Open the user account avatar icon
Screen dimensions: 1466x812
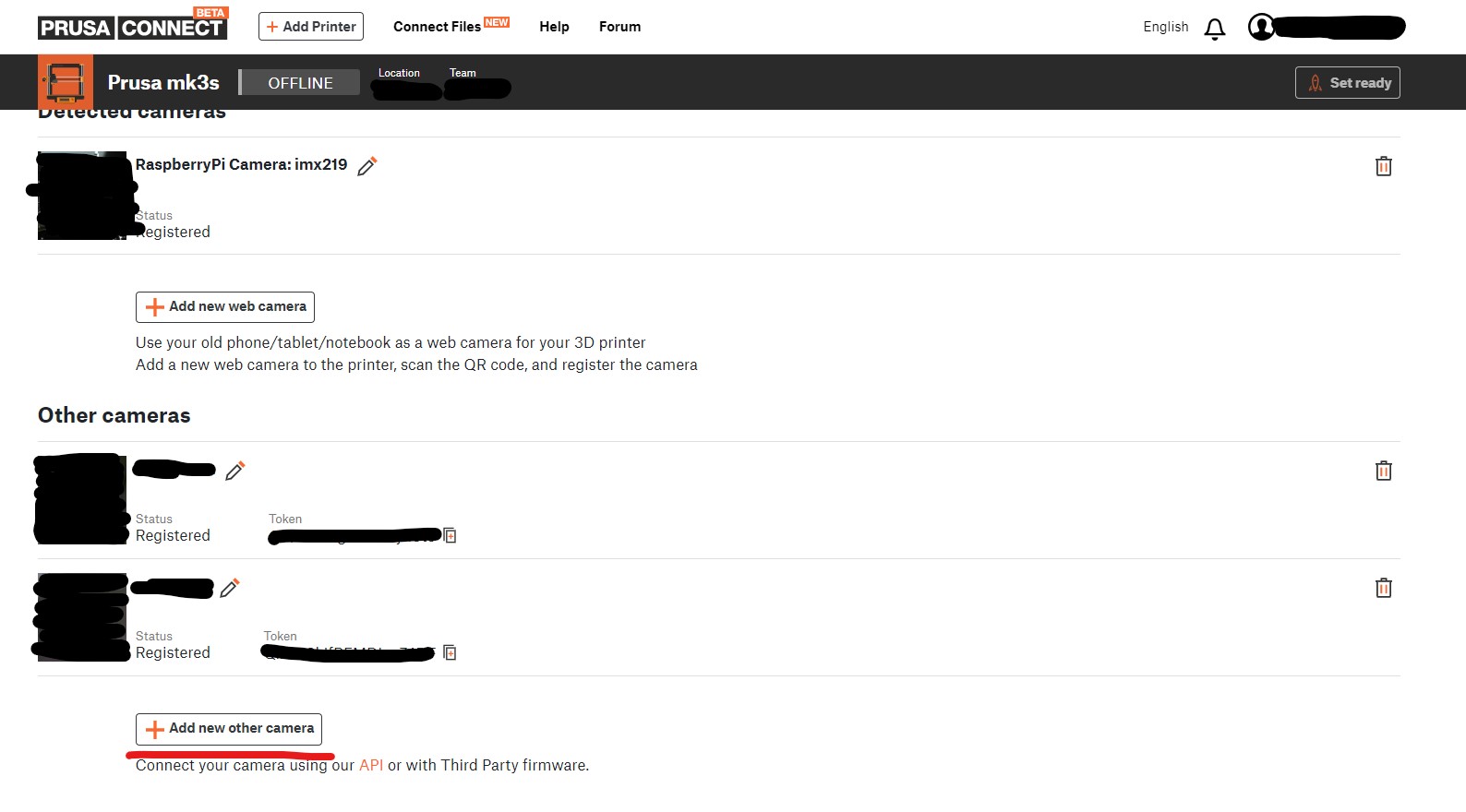[x=1261, y=27]
